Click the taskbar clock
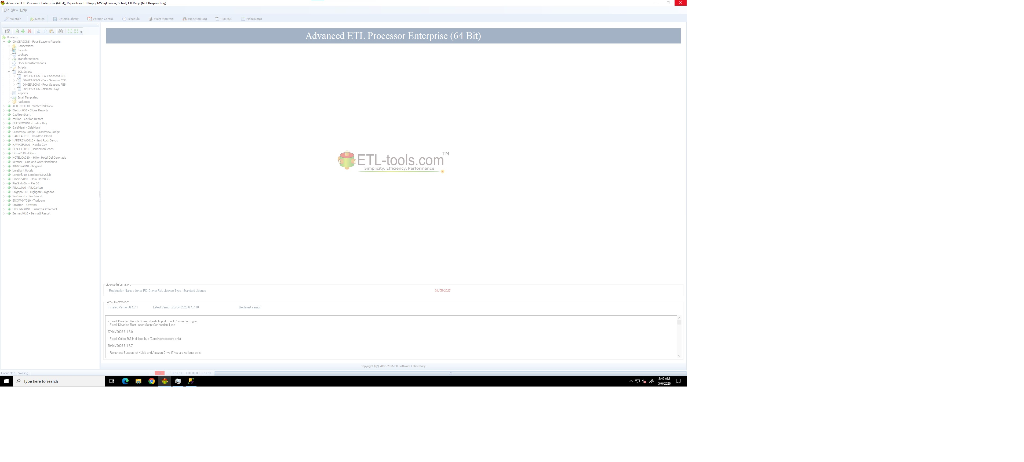 664,381
